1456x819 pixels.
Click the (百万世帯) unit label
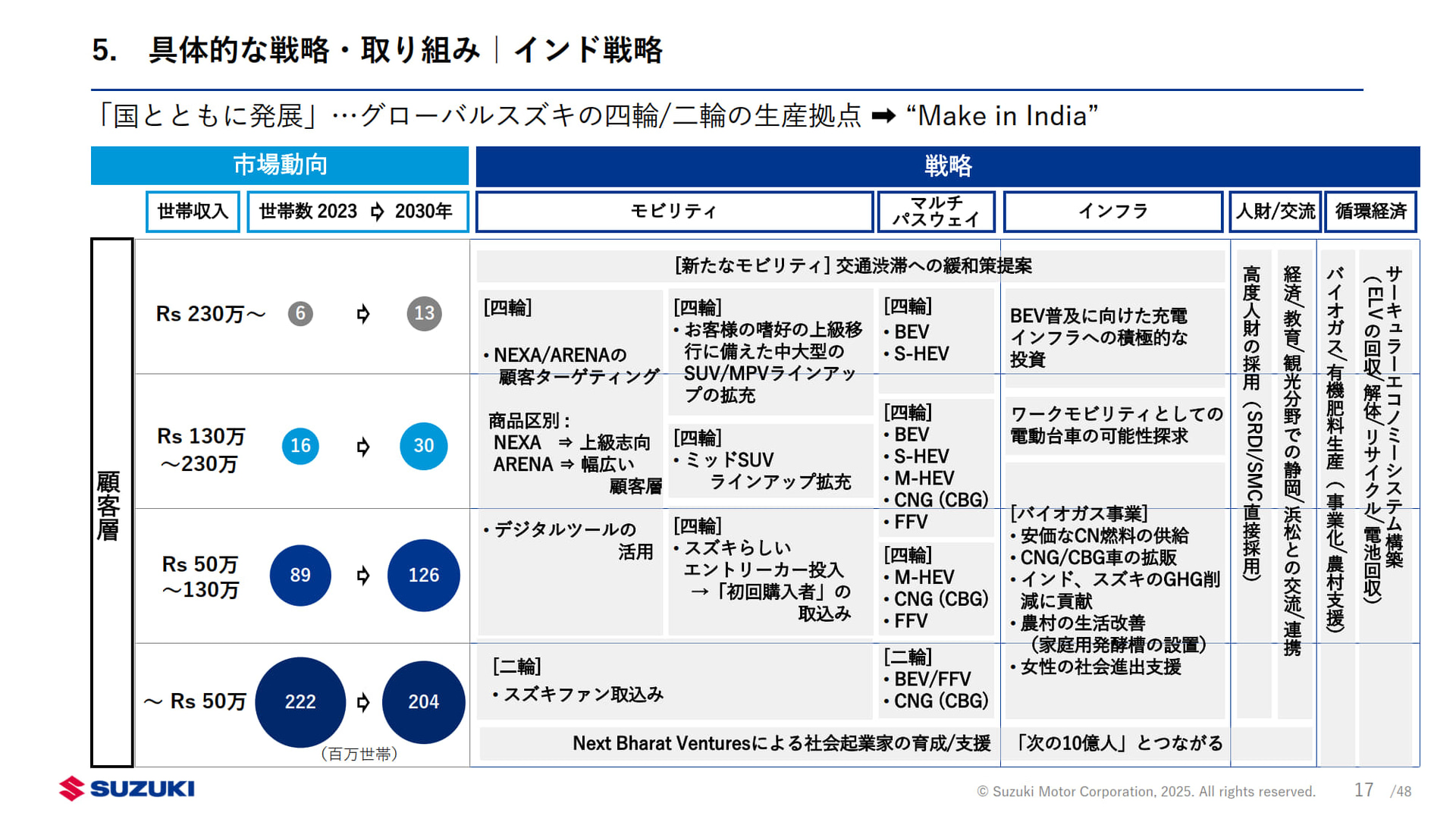[x=361, y=755]
